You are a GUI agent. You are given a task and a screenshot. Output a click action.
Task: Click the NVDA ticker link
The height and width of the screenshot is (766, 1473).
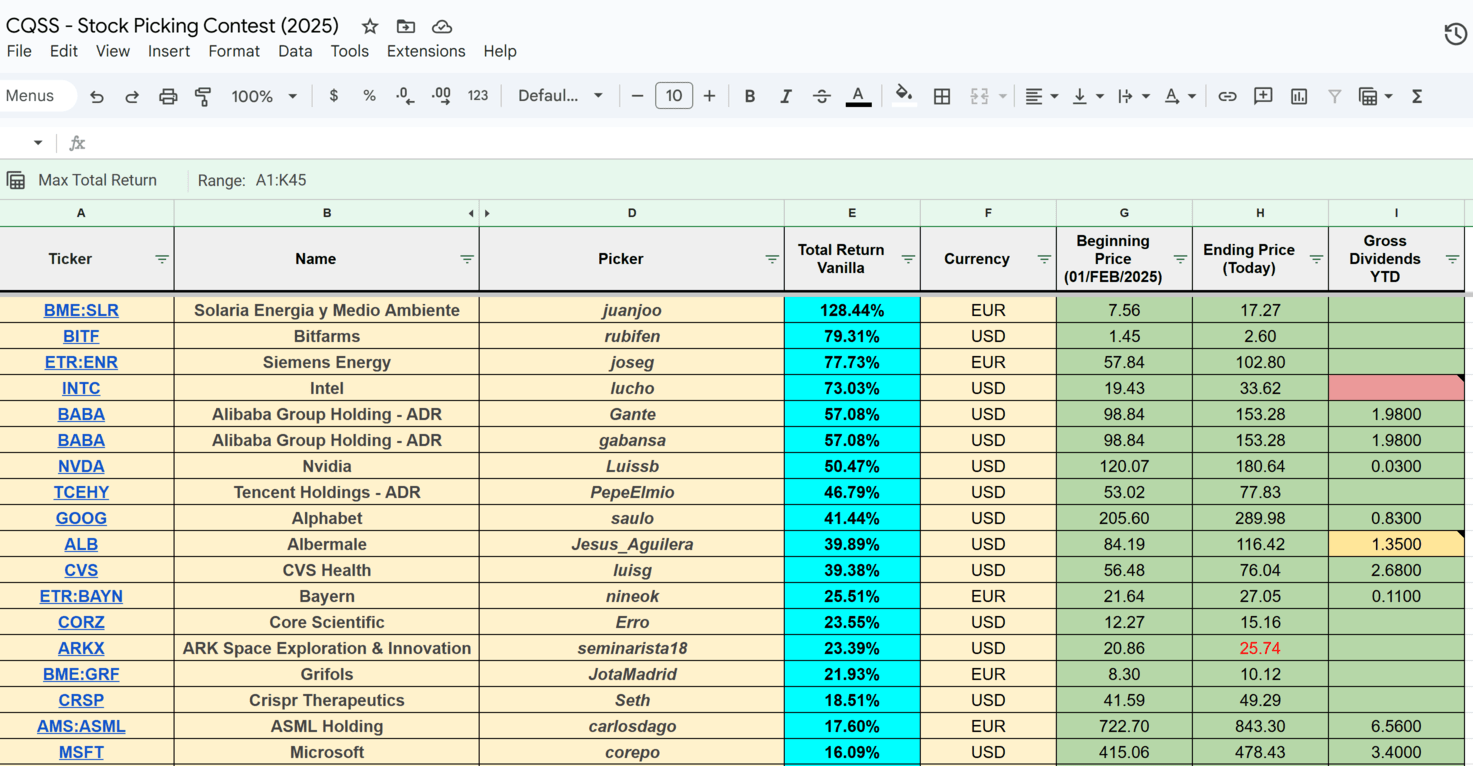[81, 466]
